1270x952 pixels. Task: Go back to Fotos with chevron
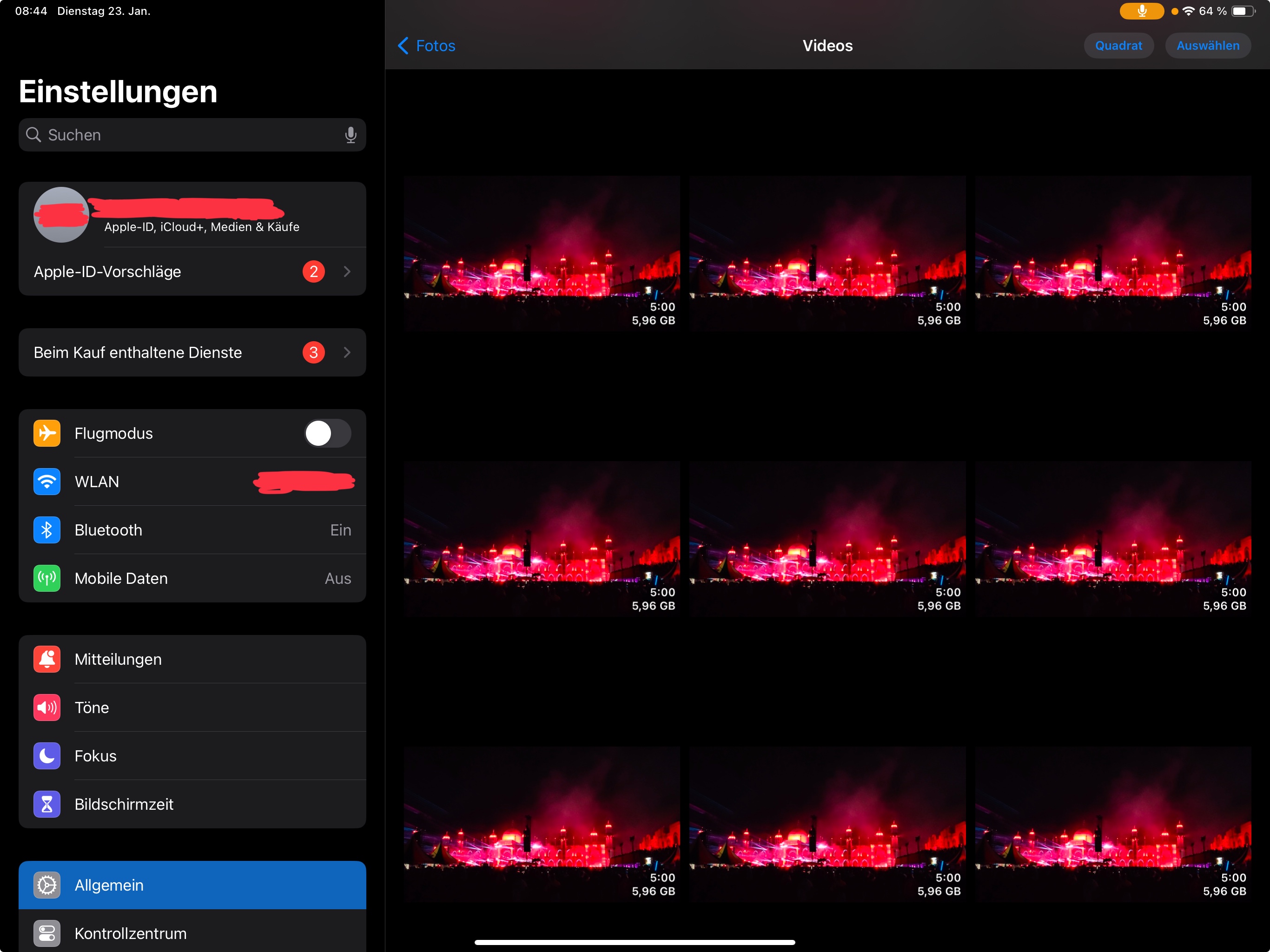[x=403, y=46]
